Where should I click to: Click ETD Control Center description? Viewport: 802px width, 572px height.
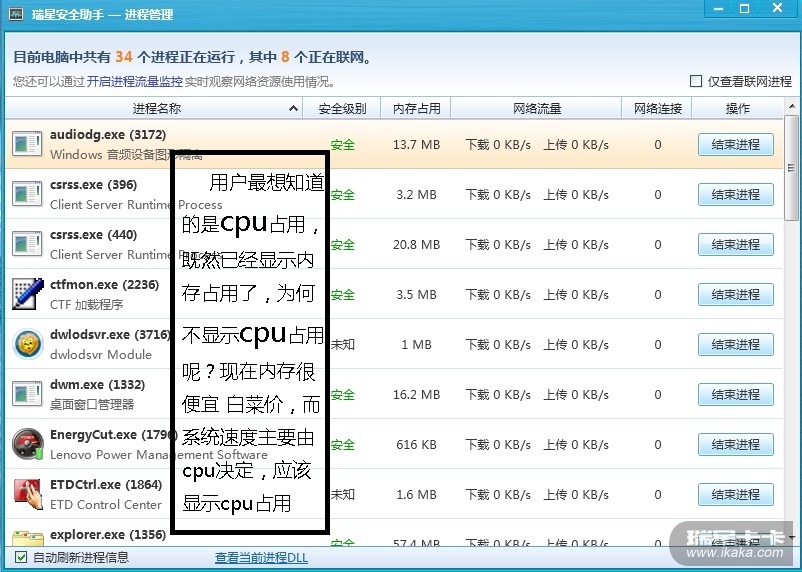click(106, 505)
